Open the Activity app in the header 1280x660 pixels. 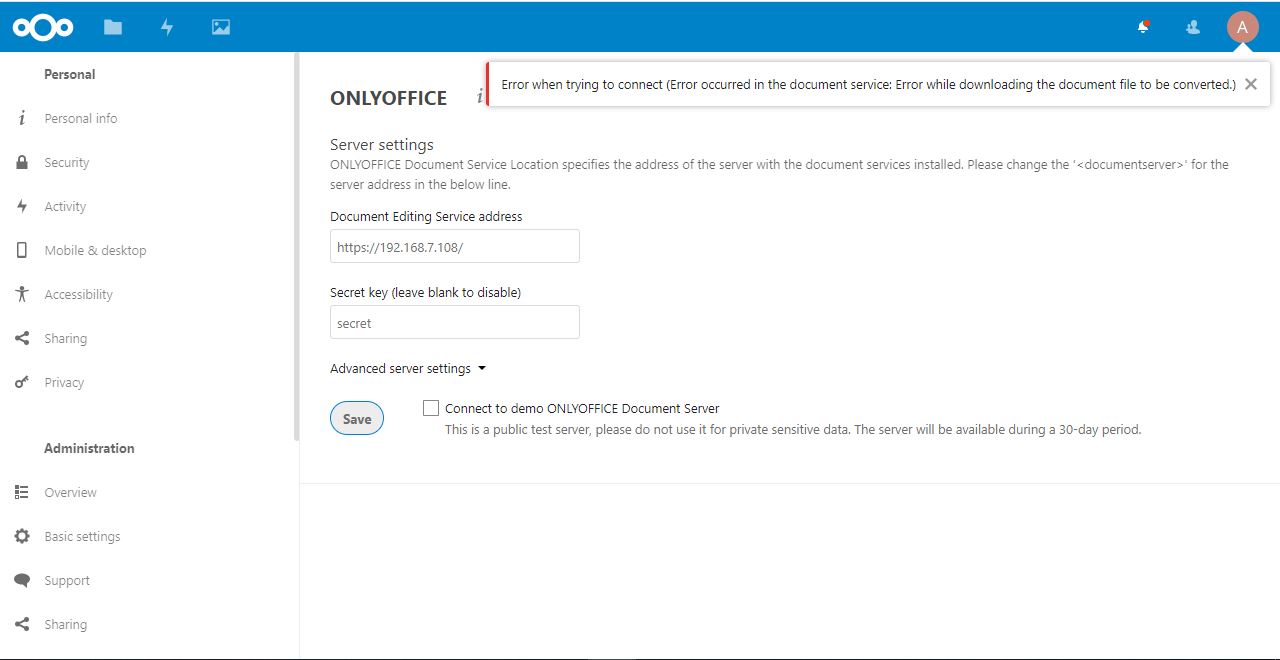167,26
